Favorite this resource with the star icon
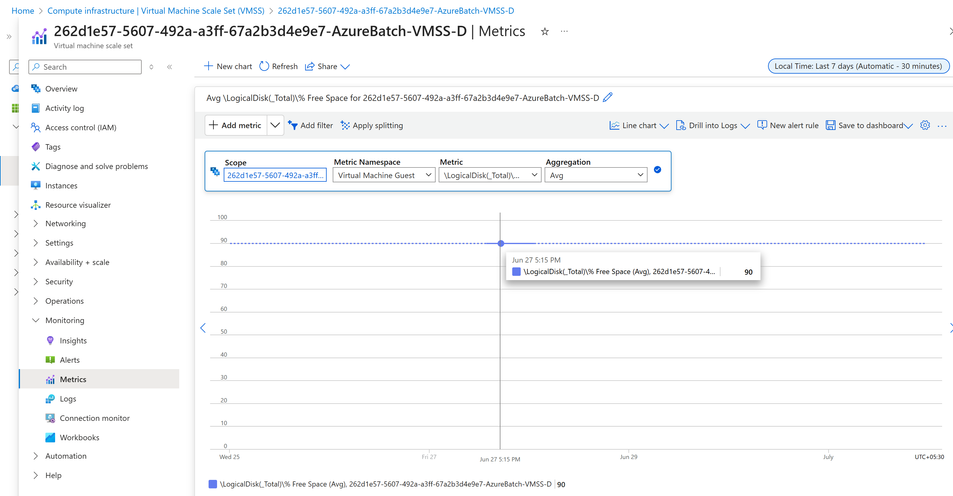Viewport: 953px width, 496px height. [x=545, y=32]
